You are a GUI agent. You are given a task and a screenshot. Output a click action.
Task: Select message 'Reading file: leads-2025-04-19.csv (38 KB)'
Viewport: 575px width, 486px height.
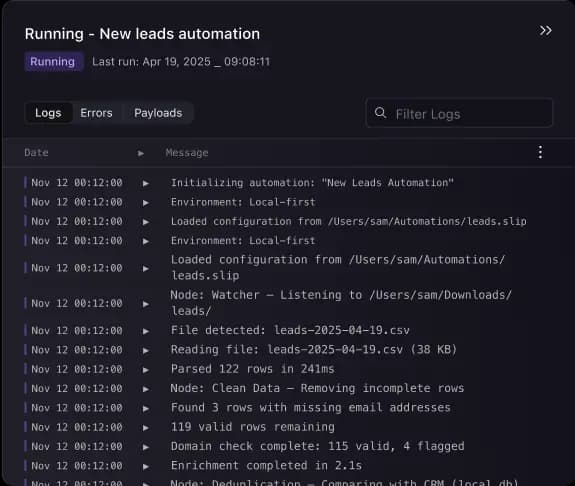tap(314, 350)
